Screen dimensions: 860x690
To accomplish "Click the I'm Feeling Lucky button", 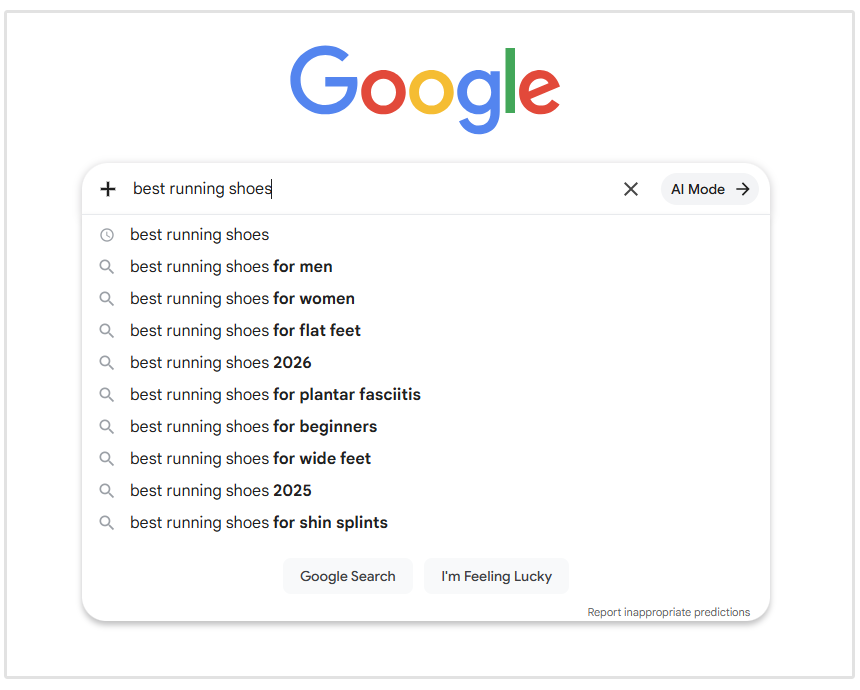I will (x=496, y=576).
